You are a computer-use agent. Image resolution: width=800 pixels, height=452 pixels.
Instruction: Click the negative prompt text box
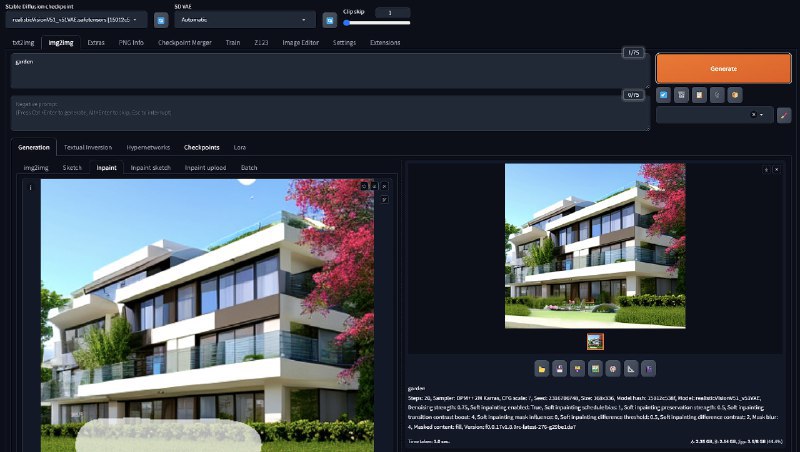pyautogui.click(x=330, y=113)
